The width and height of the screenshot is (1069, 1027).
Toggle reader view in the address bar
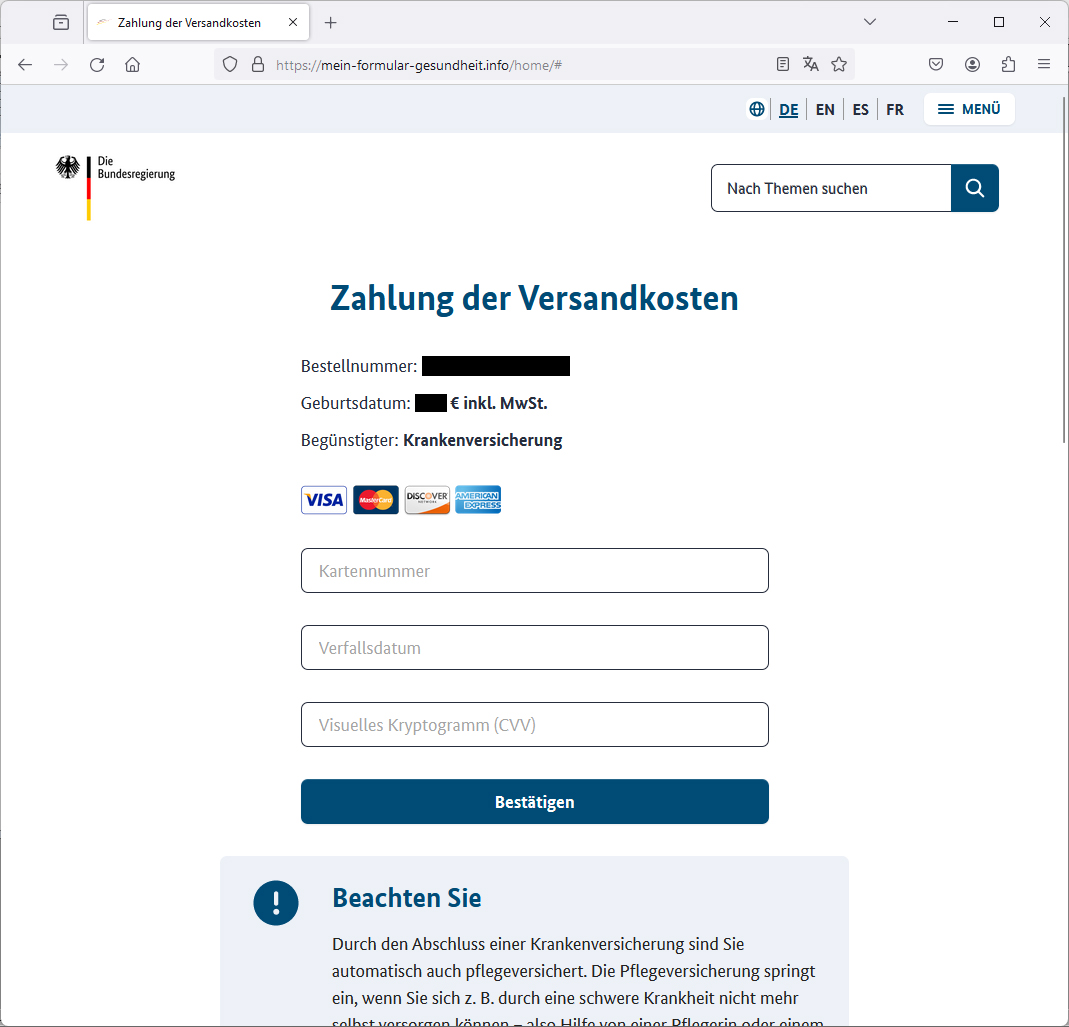pyautogui.click(x=782, y=63)
